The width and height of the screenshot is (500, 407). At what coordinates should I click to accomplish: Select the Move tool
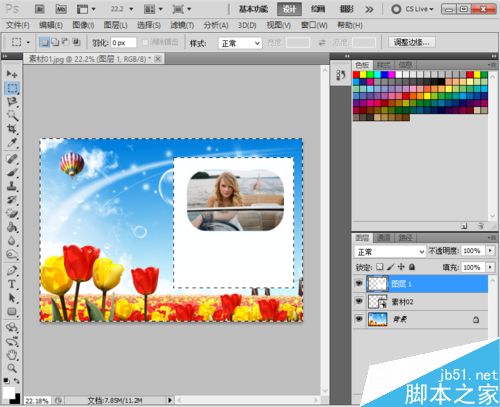point(12,74)
